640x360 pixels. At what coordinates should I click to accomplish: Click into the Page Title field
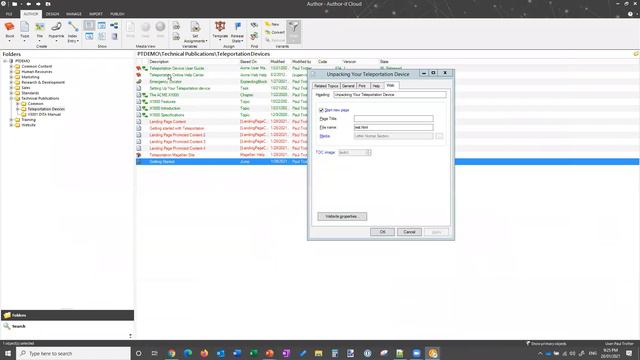(x=393, y=118)
